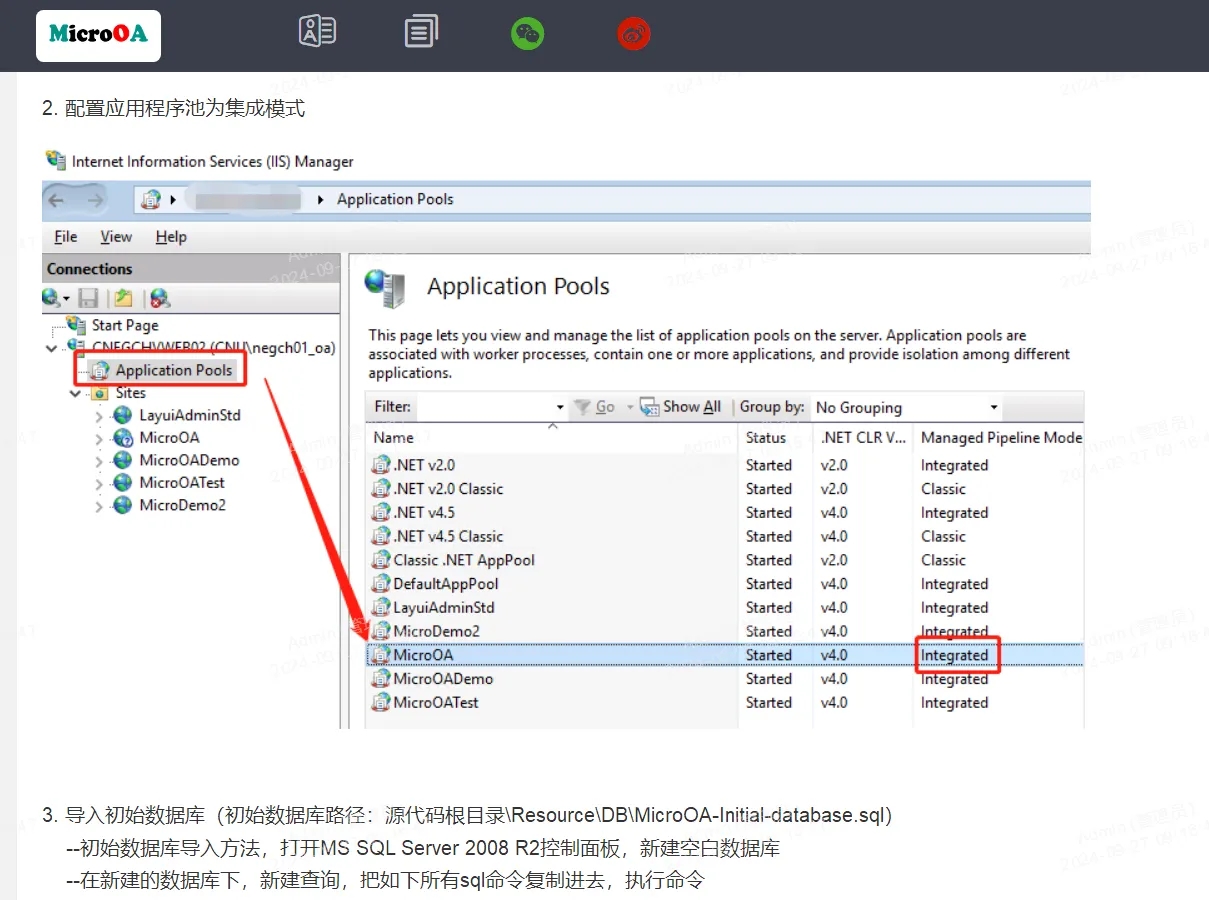This screenshot has height=900, width=1209.
Task: Click the .NET v4.5 Classic pool row icon
Action: [380, 537]
